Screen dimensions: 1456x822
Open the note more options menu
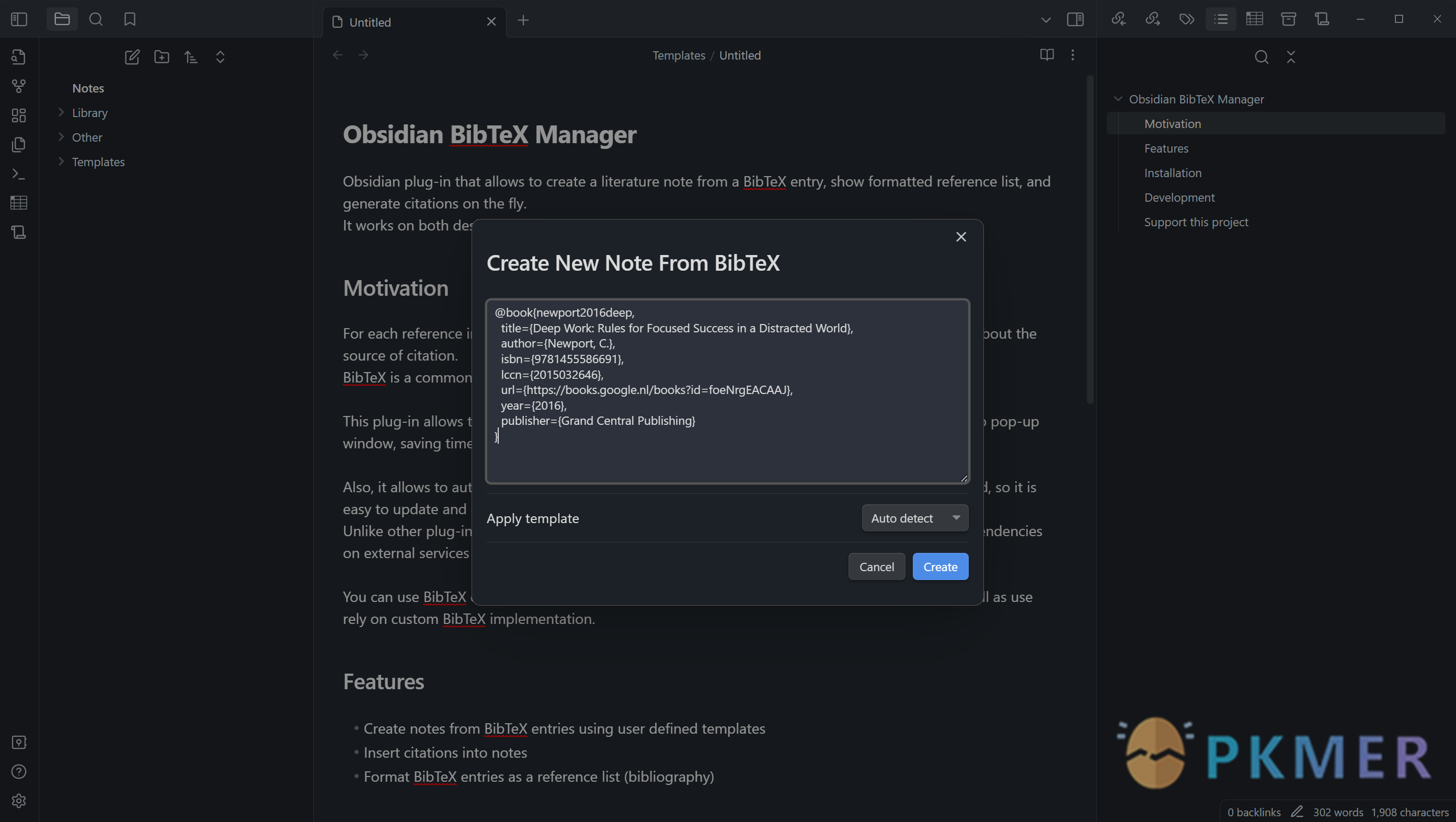[x=1073, y=55]
